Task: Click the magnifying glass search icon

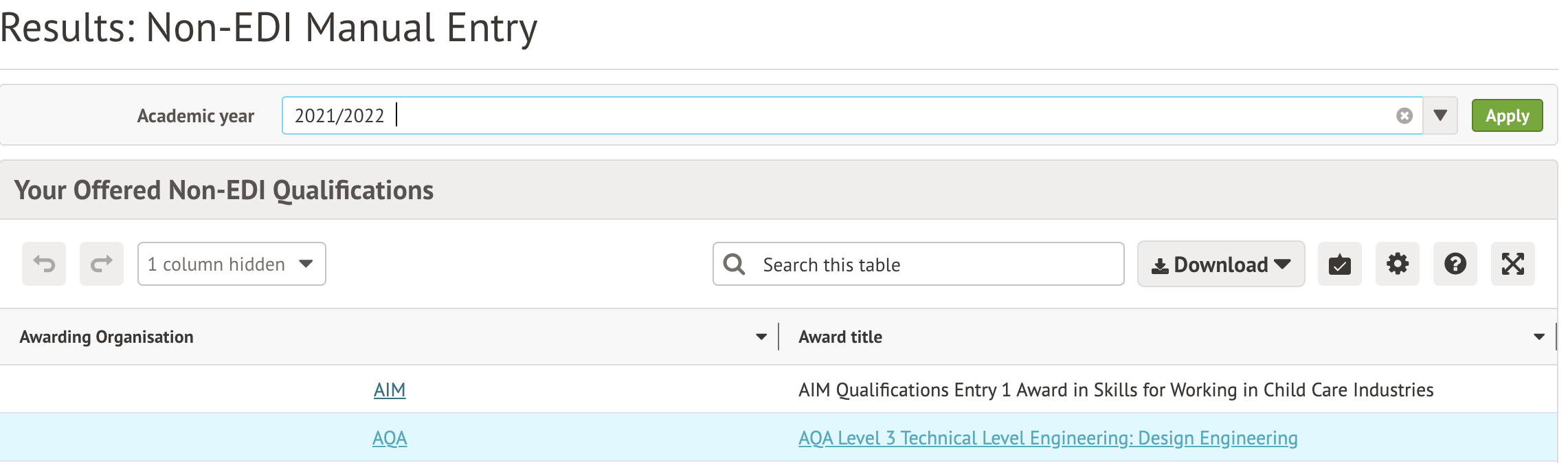Action: (x=734, y=264)
